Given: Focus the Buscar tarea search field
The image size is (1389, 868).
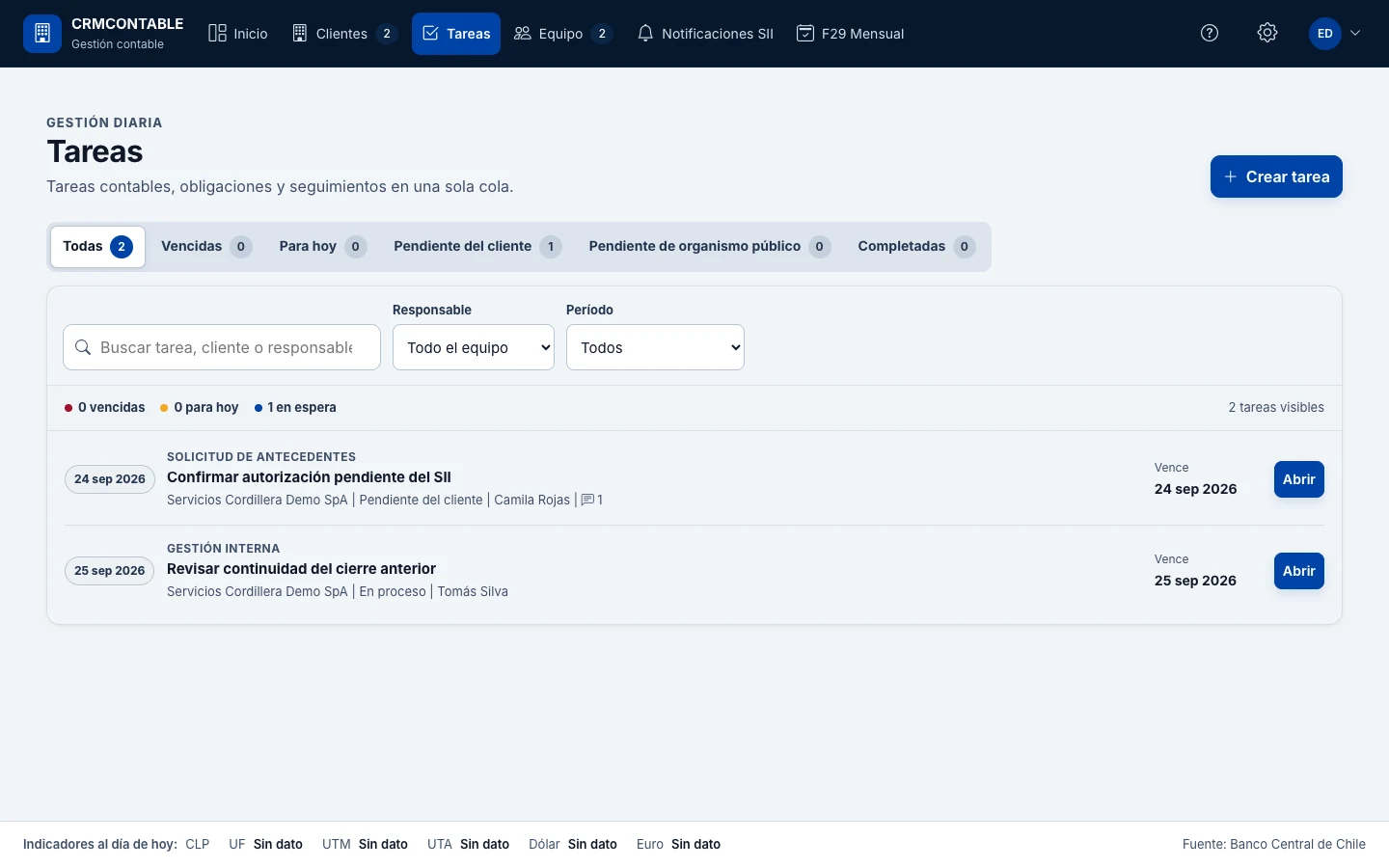Looking at the screenshot, I should pos(222,347).
